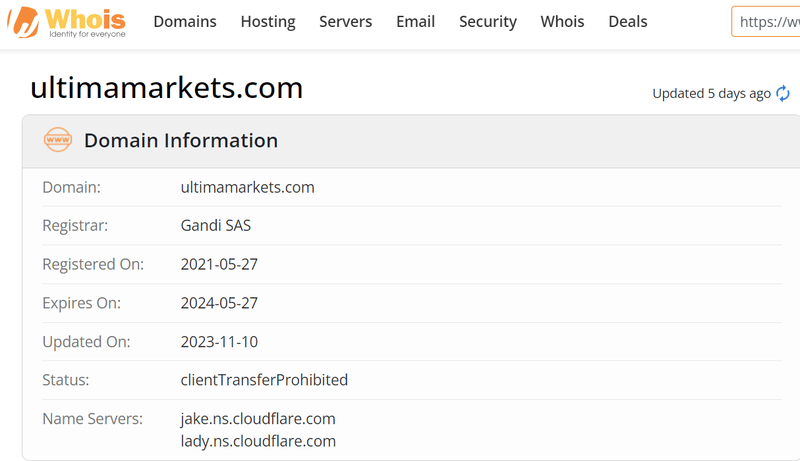Screen dimensions: 800x461
Task: Click the 'Domain:' label
Action: [71, 187]
